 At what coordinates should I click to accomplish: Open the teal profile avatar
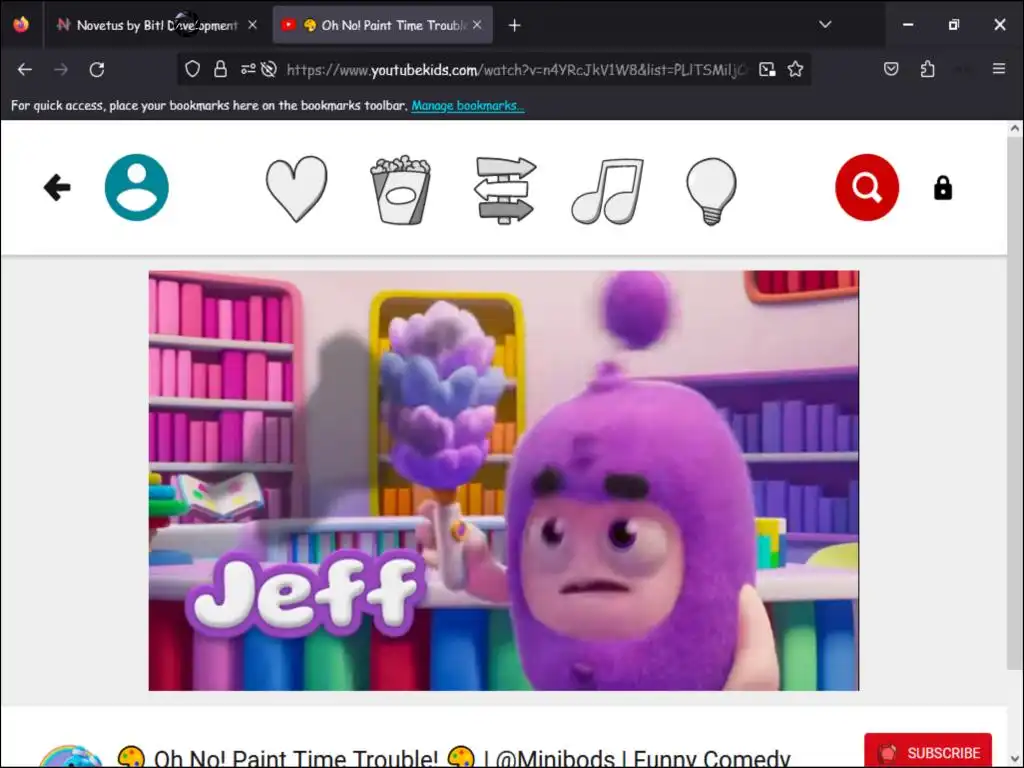coord(136,187)
